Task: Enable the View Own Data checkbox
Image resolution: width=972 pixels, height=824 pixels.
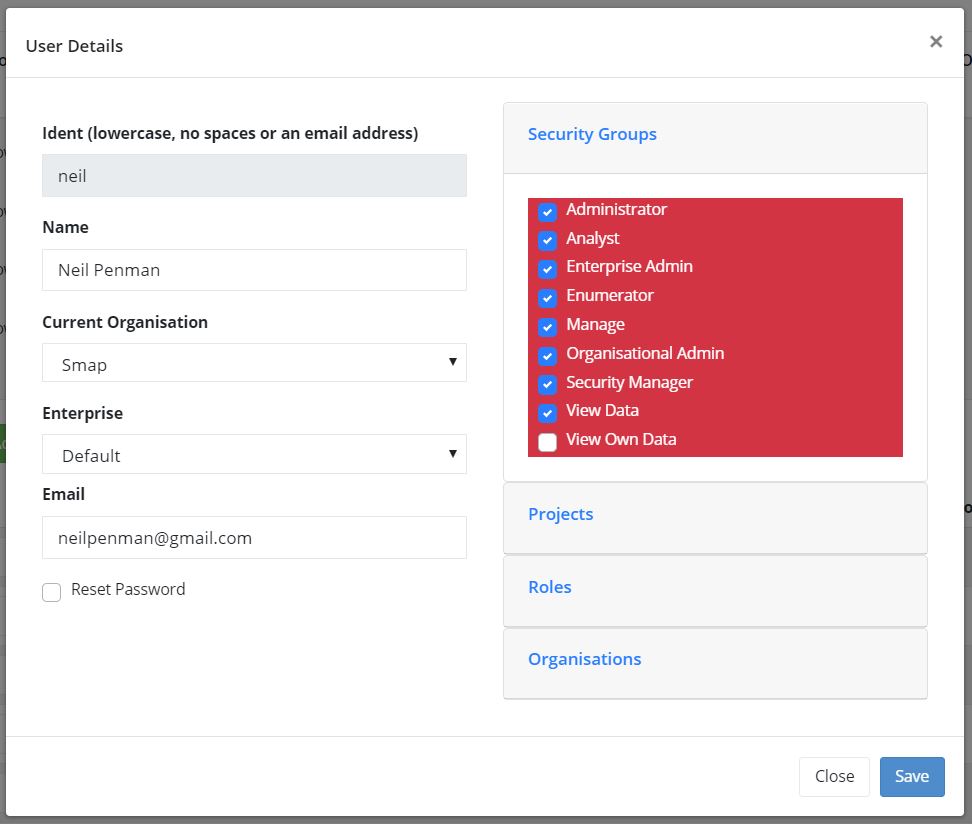Action: [x=547, y=442]
